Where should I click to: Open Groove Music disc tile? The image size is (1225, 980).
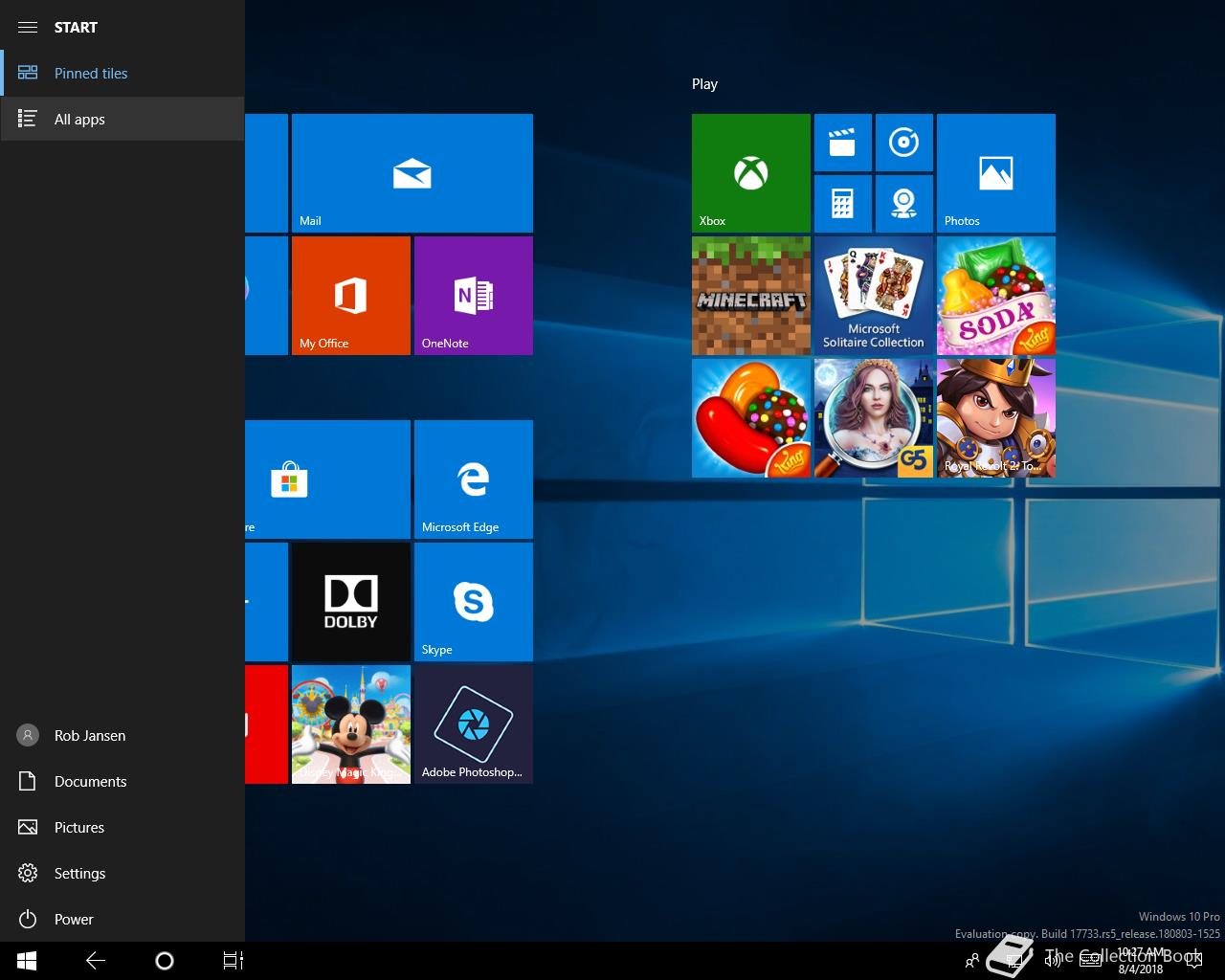click(904, 143)
